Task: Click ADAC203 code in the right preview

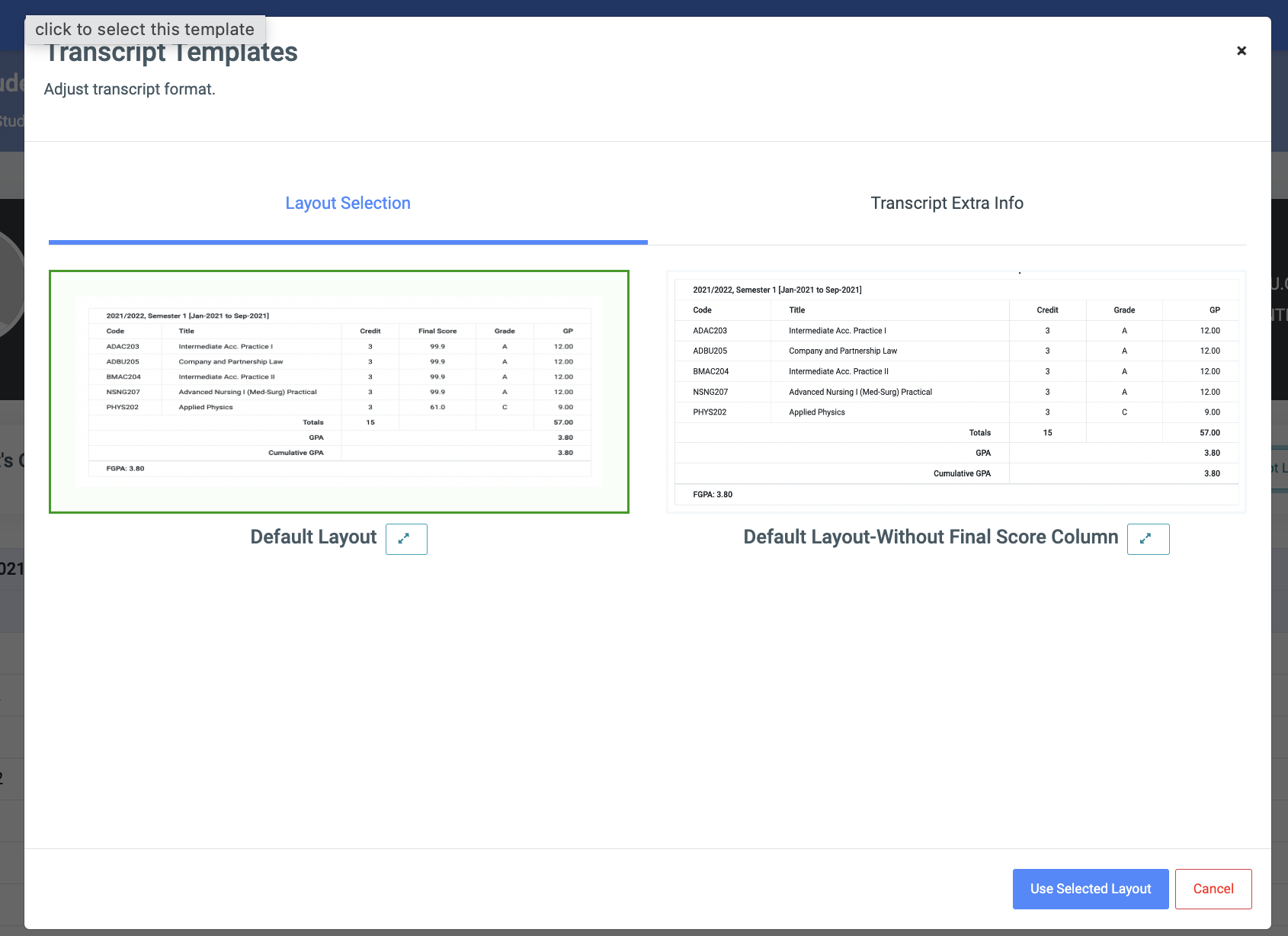Action: [710, 331]
